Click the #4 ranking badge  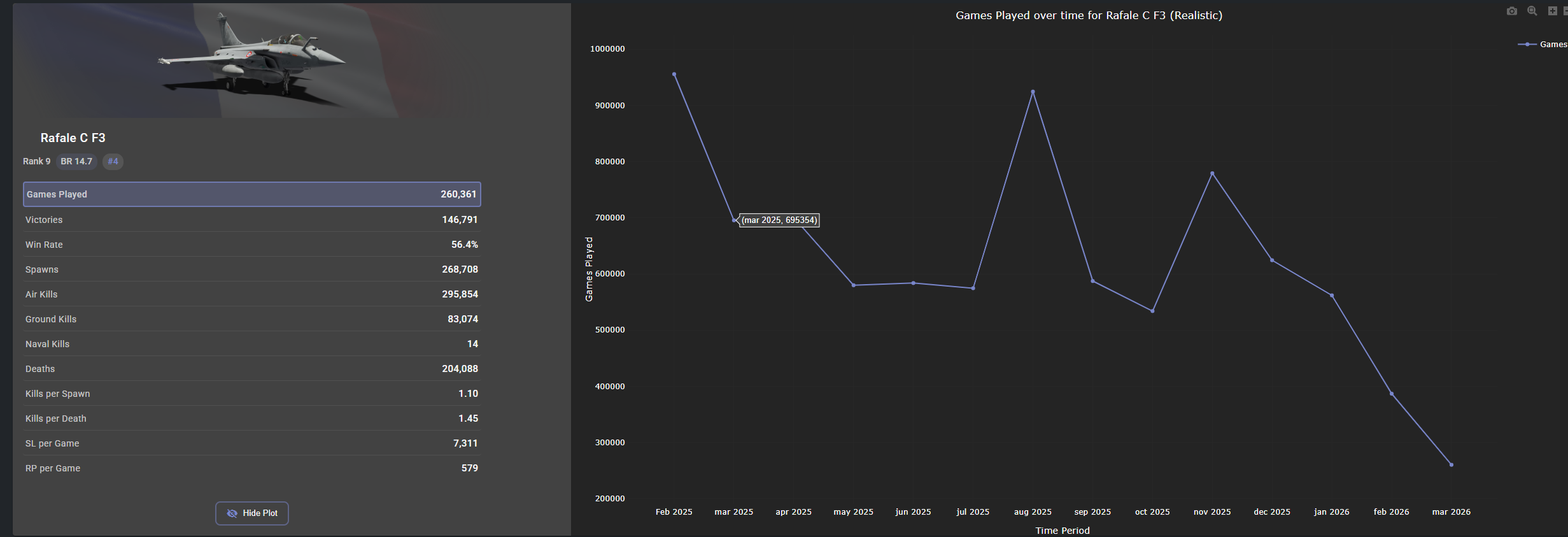coord(113,161)
